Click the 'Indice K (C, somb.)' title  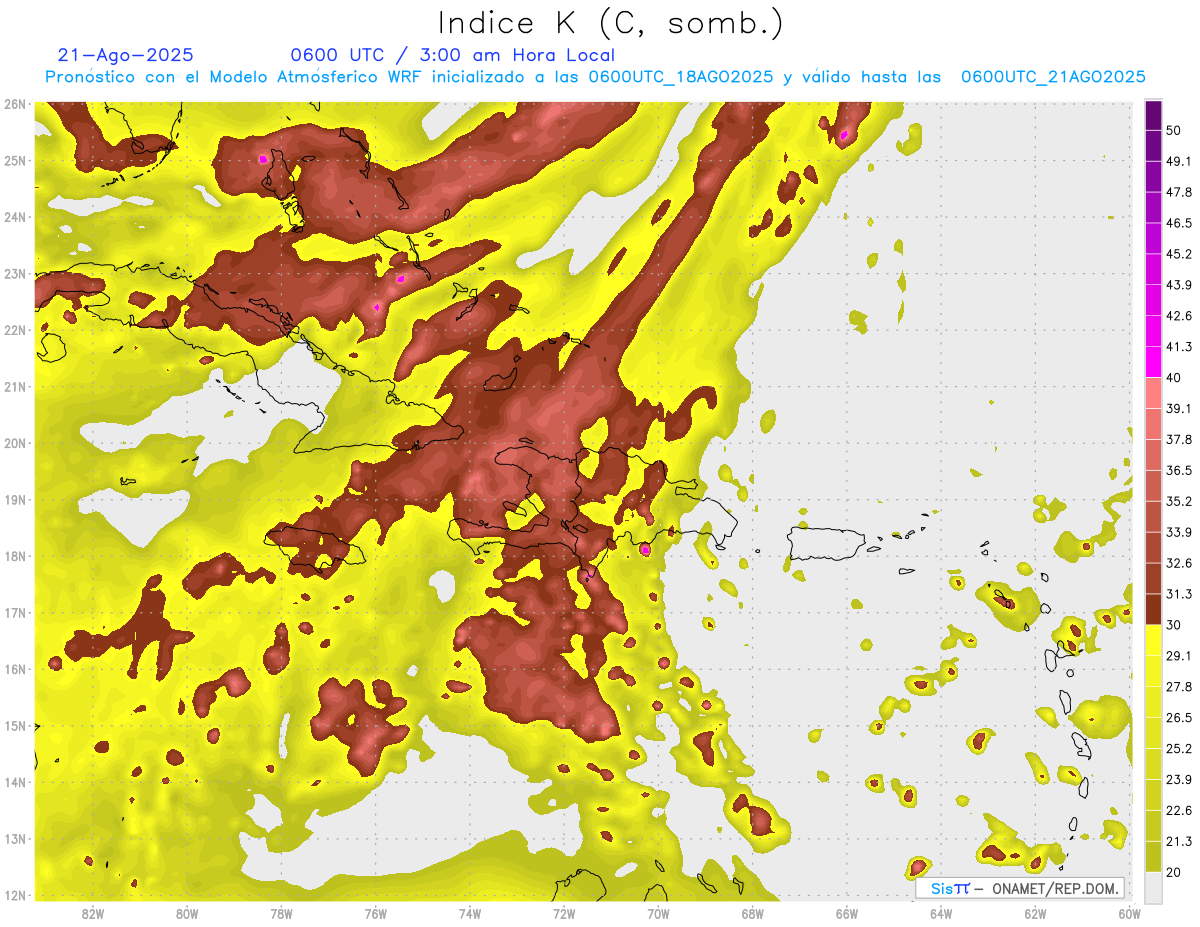610,23
